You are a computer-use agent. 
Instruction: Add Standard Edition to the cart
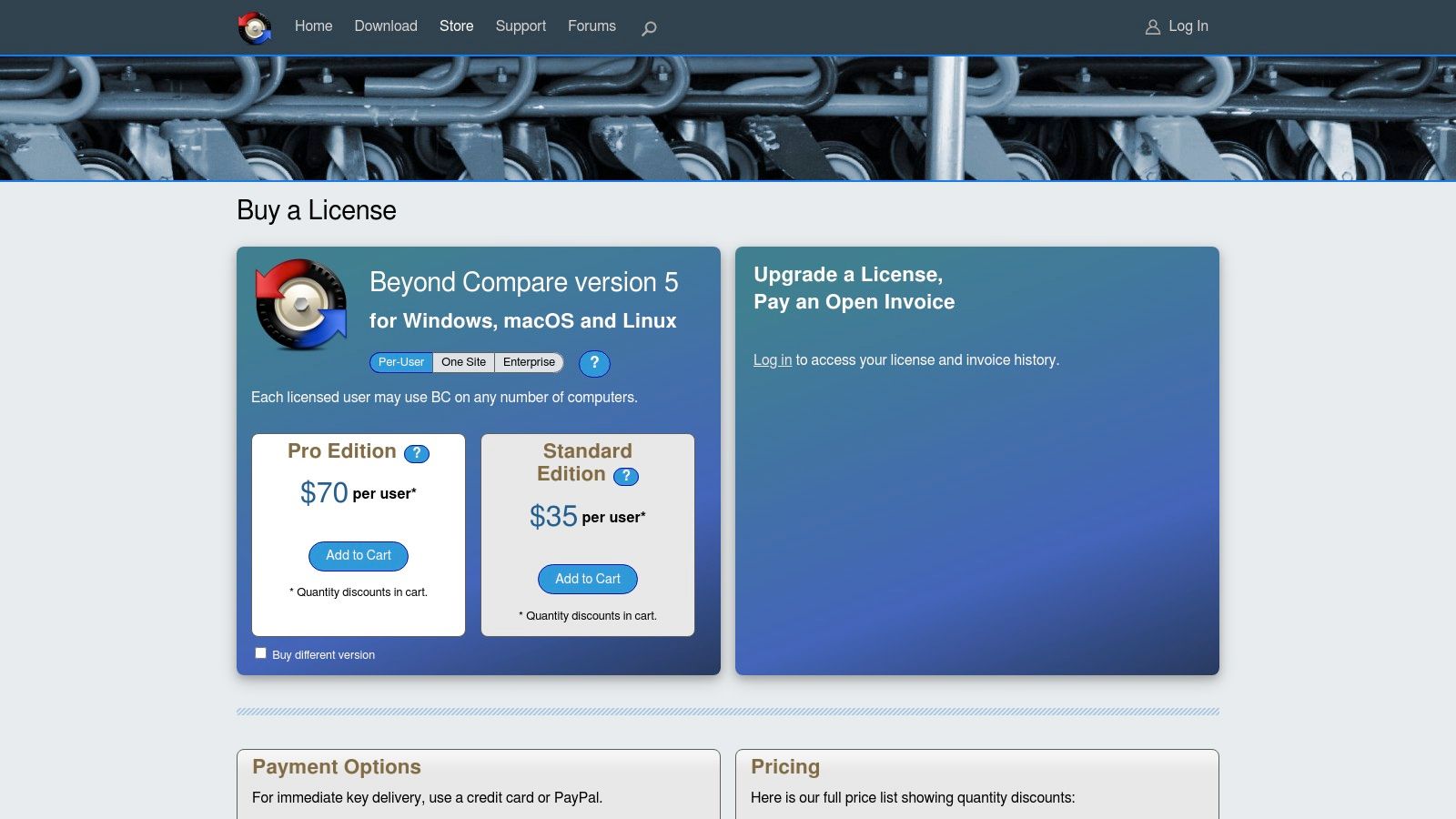click(587, 579)
